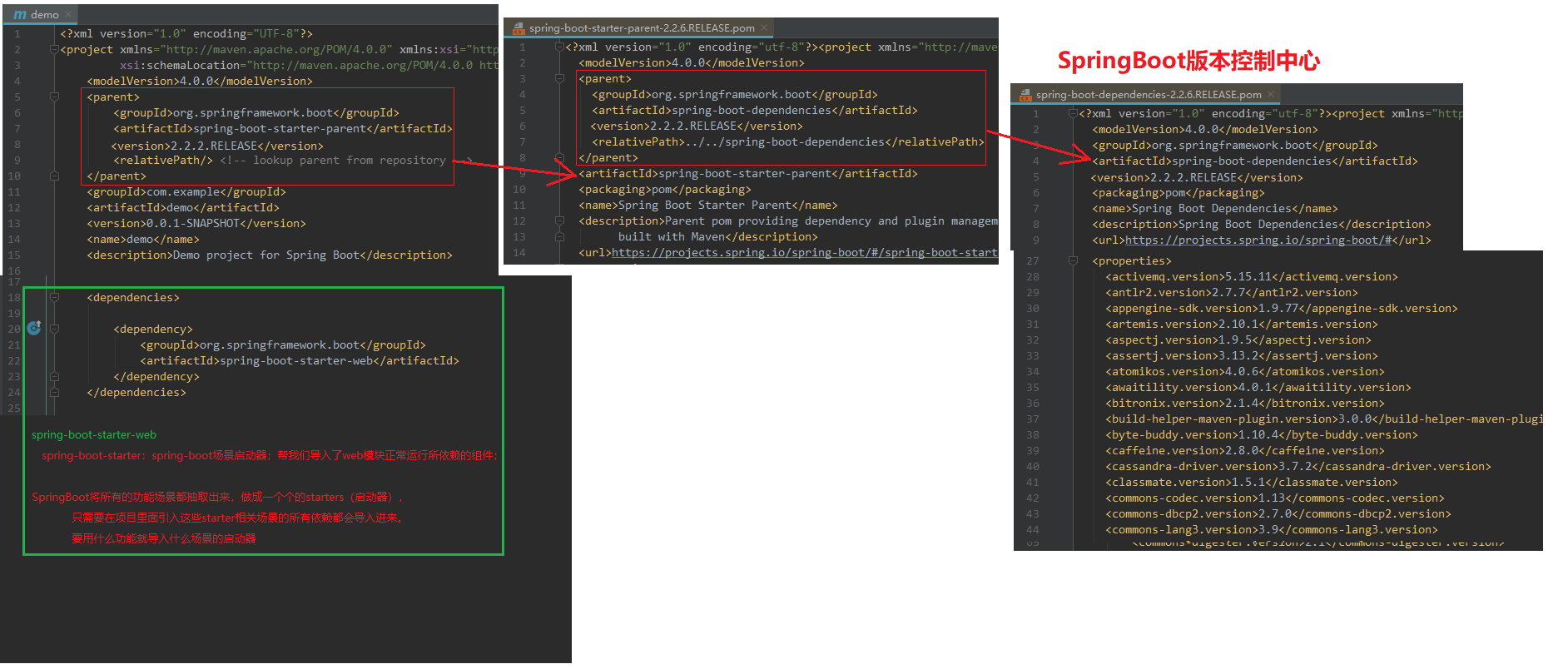This screenshot has height=669, width=1568.
Task: Click 'com.example' groupId text in demo pom
Action: pyautogui.click(x=183, y=191)
